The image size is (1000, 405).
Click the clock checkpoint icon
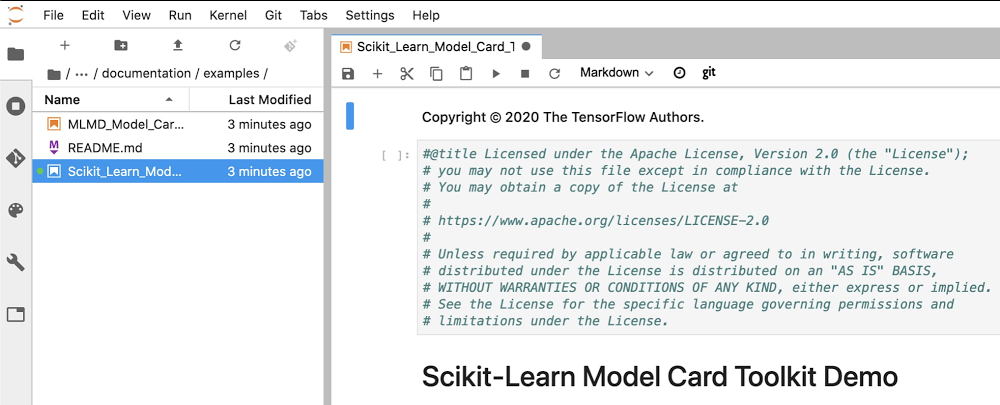click(679, 73)
